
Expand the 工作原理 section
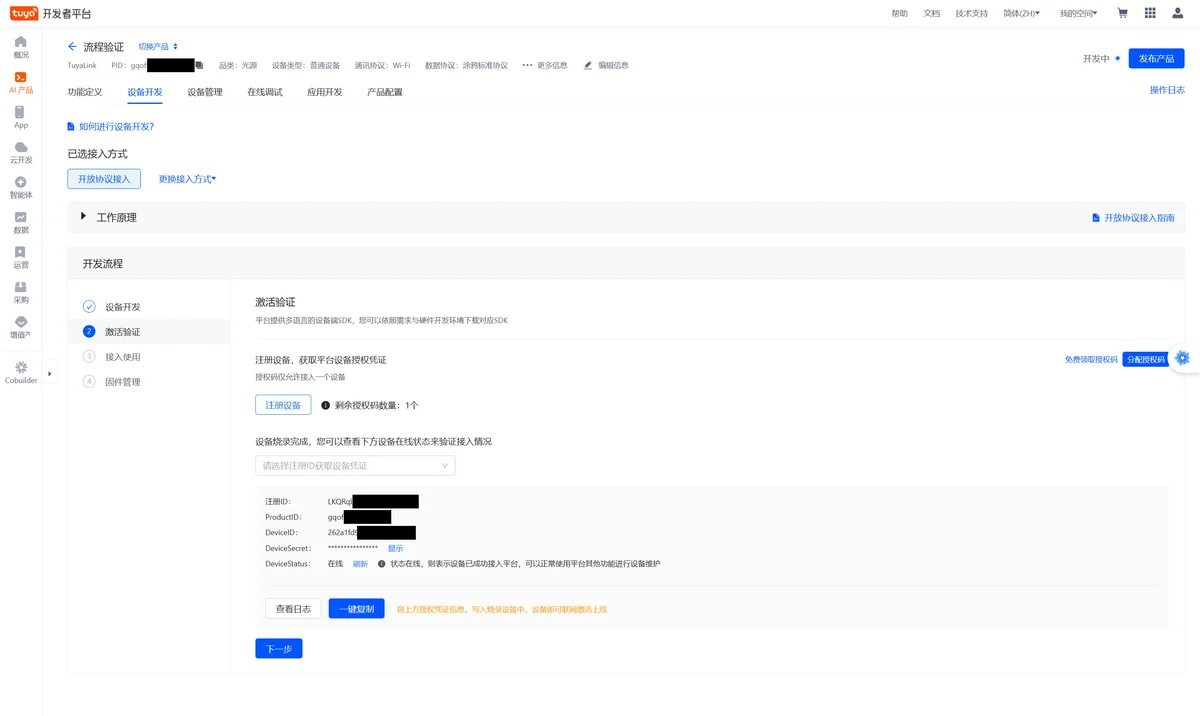(x=84, y=216)
